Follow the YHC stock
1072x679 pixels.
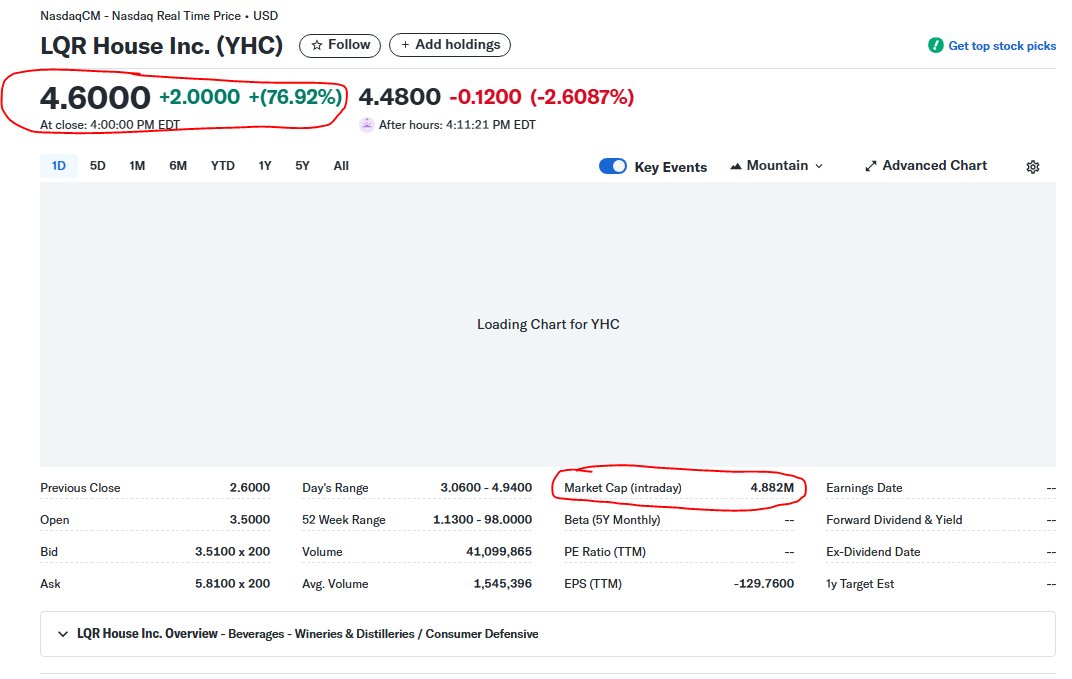[340, 45]
